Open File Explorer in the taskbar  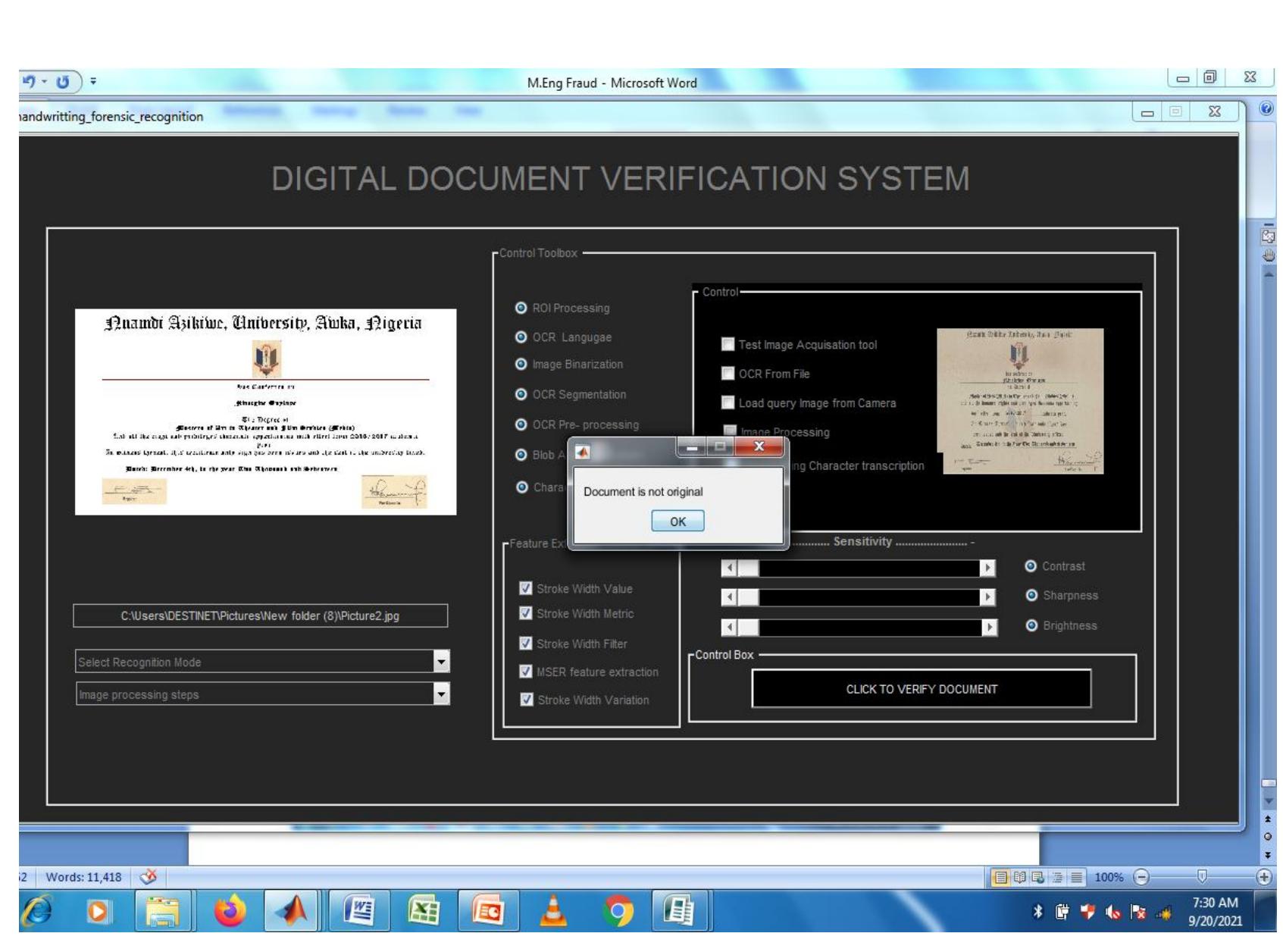coord(163,912)
